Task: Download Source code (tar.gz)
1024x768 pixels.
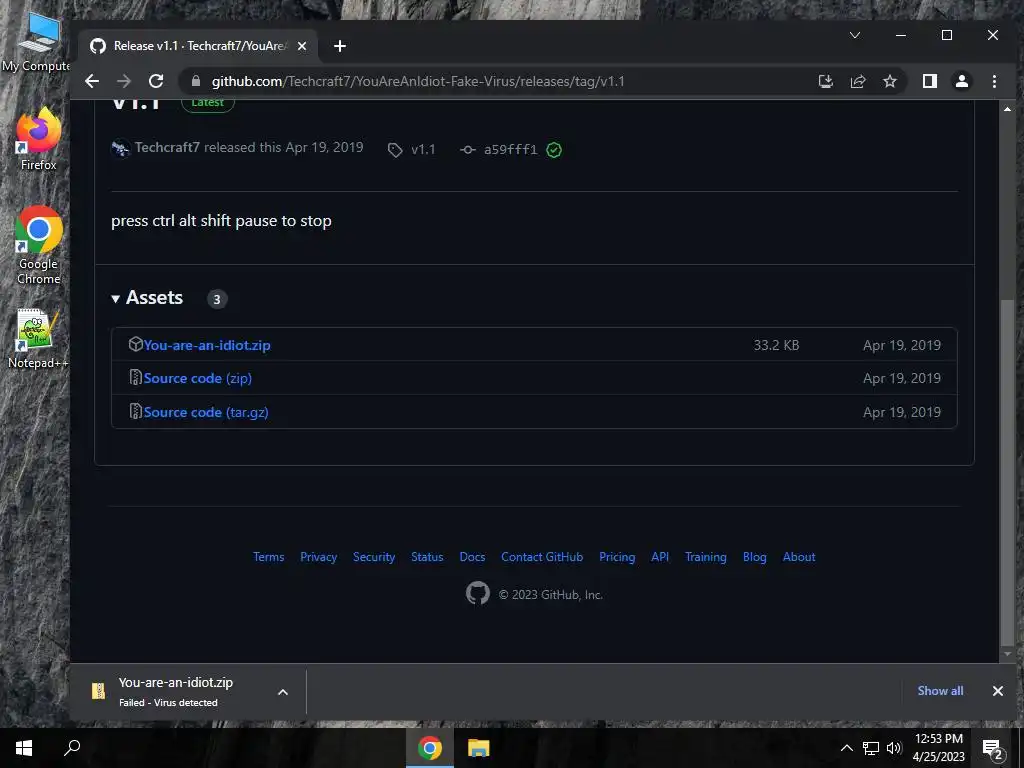Action: pyautogui.click(x=206, y=412)
